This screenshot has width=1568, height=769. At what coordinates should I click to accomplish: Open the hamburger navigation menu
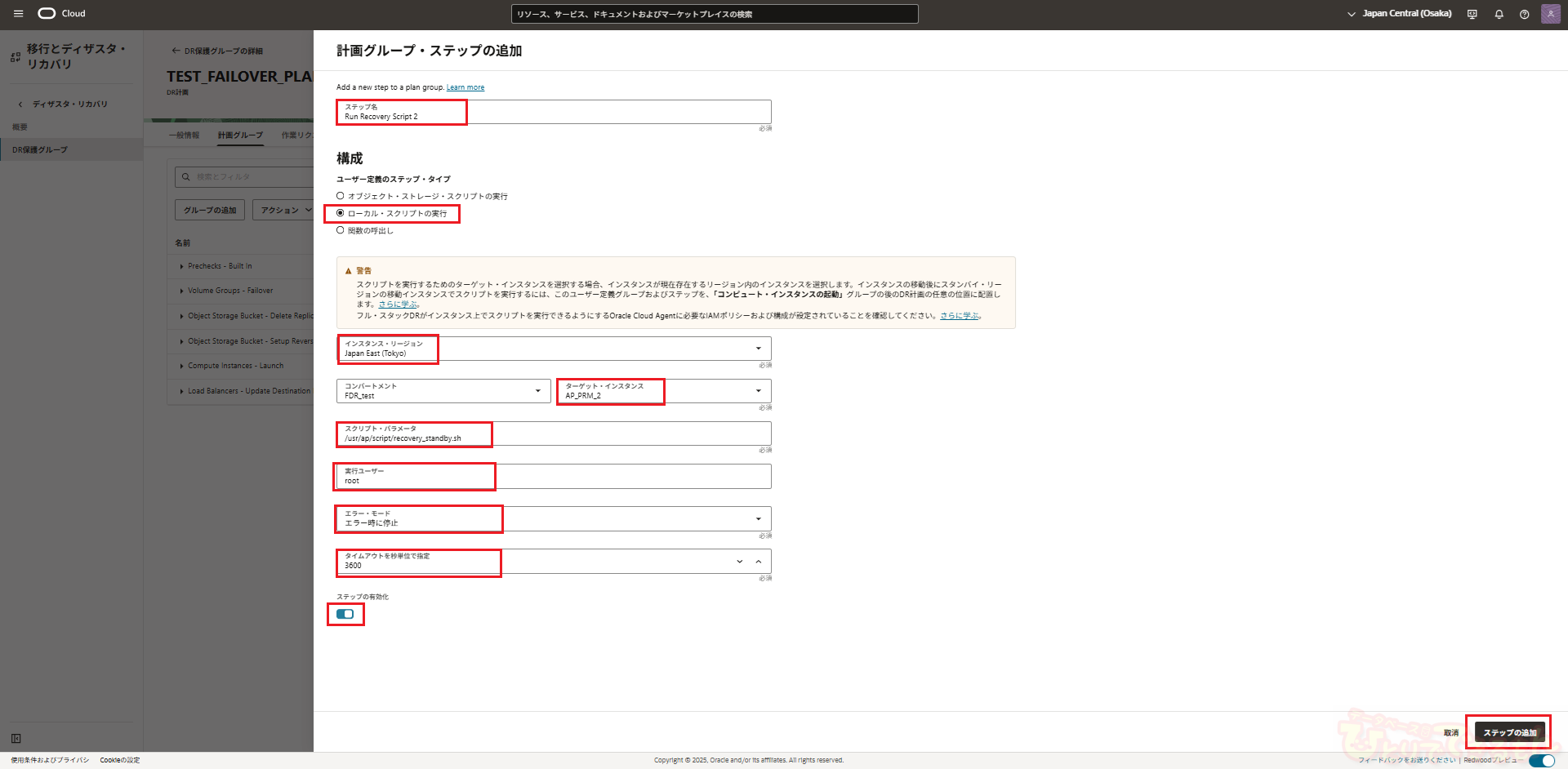(x=18, y=14)
